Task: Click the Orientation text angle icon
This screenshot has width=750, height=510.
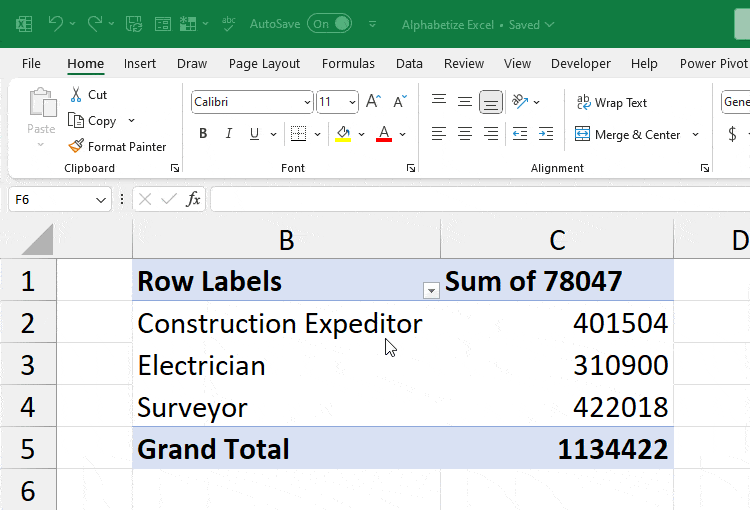Action: click(520, 101)
